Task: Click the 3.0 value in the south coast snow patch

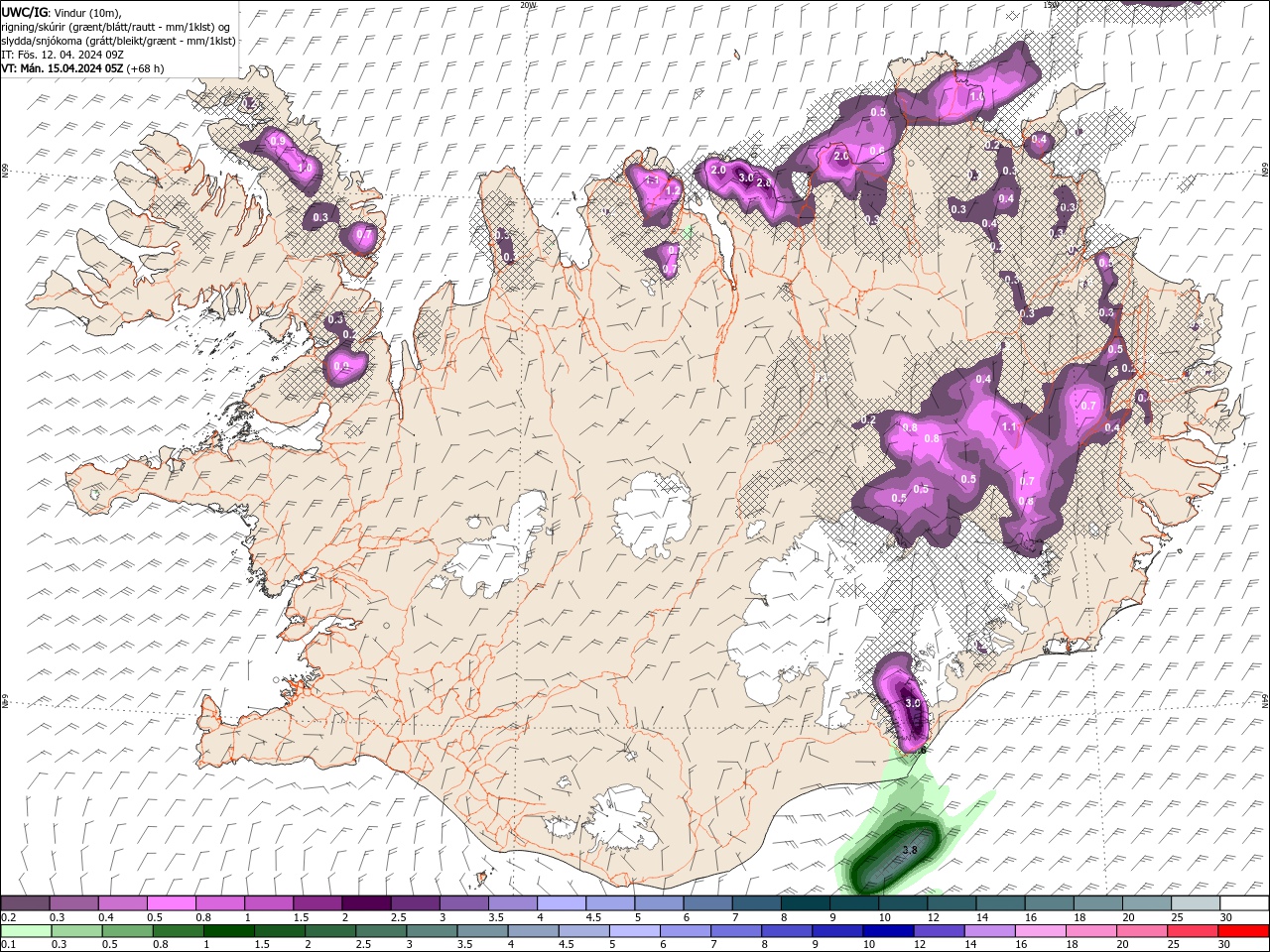Action: pos(914,702)
